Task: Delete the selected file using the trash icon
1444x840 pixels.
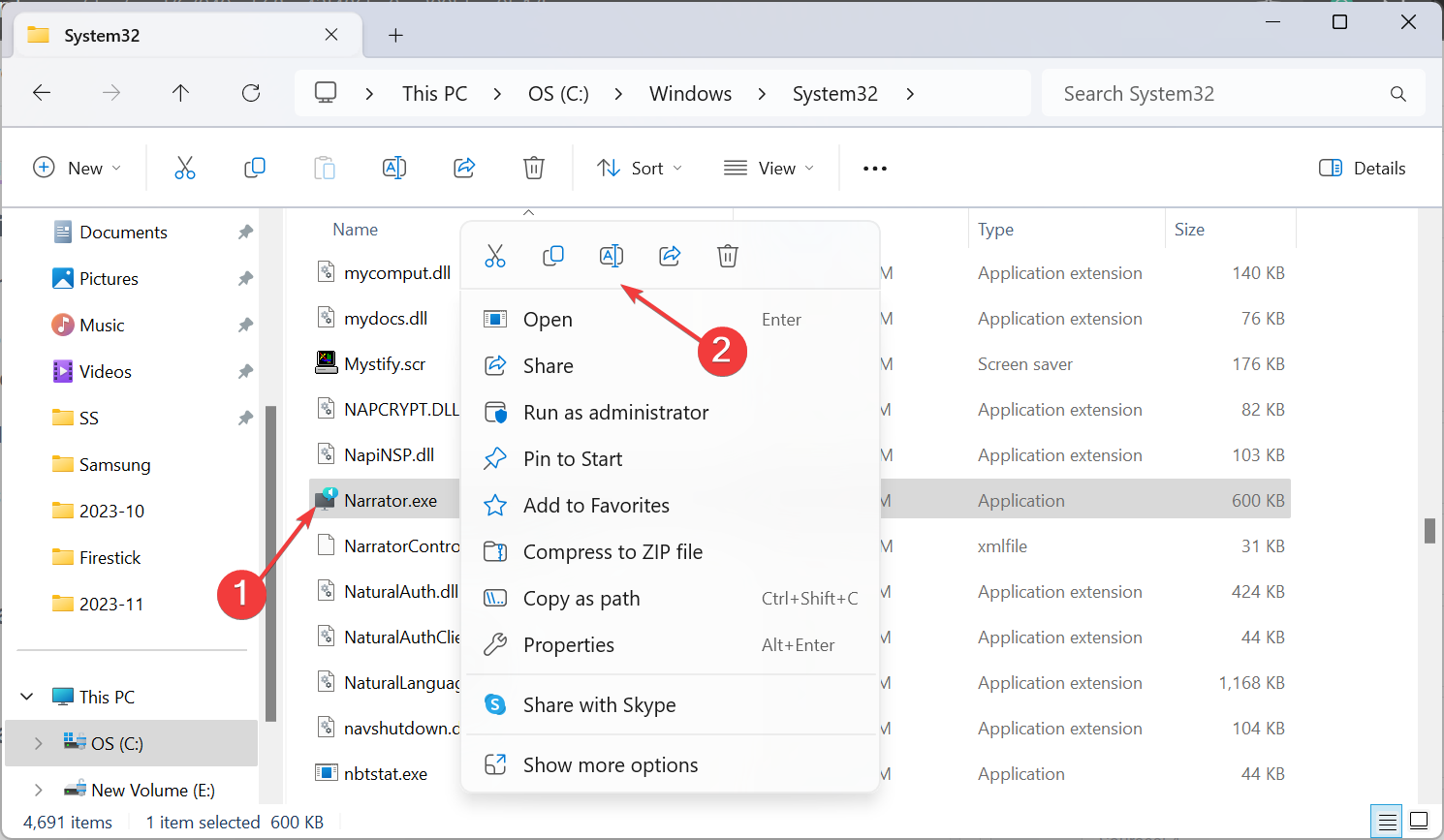Action: (x=534, y=168)
